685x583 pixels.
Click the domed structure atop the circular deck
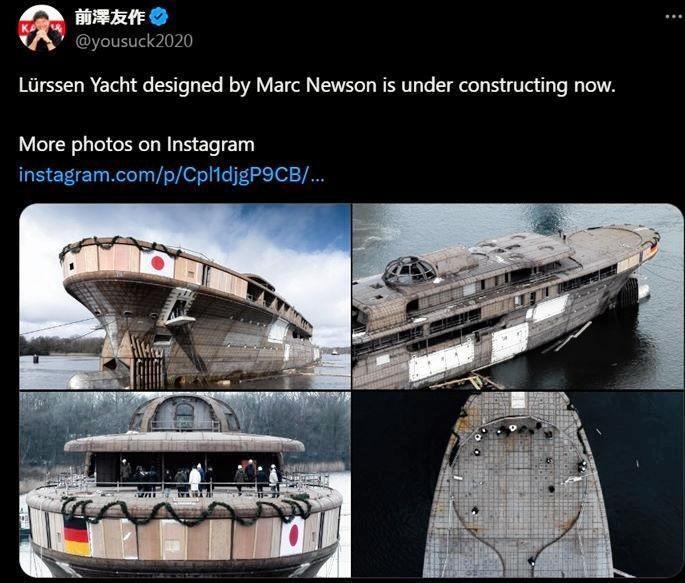coord(184,413)
